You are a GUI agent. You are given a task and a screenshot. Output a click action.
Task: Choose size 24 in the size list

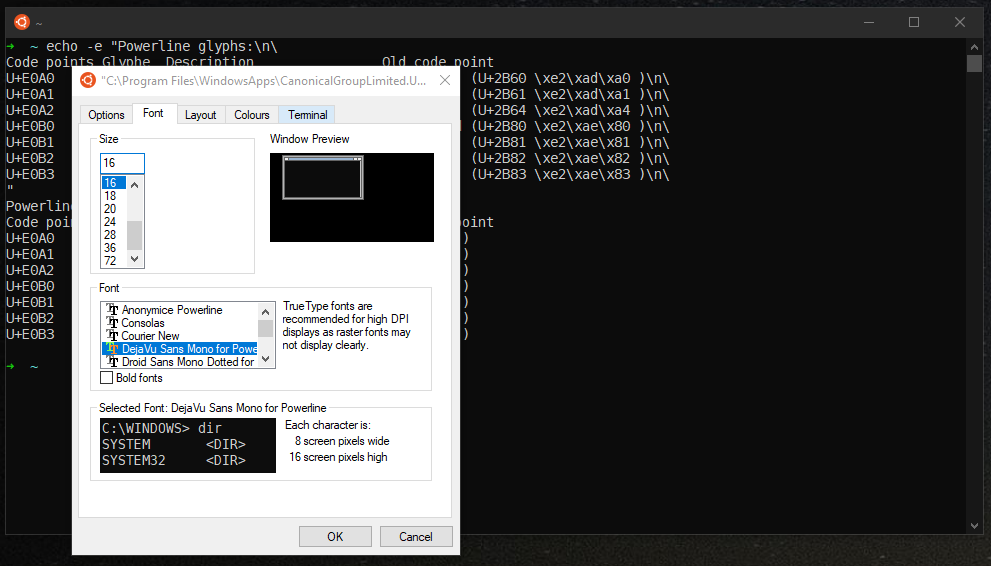[x=114, y=222]
